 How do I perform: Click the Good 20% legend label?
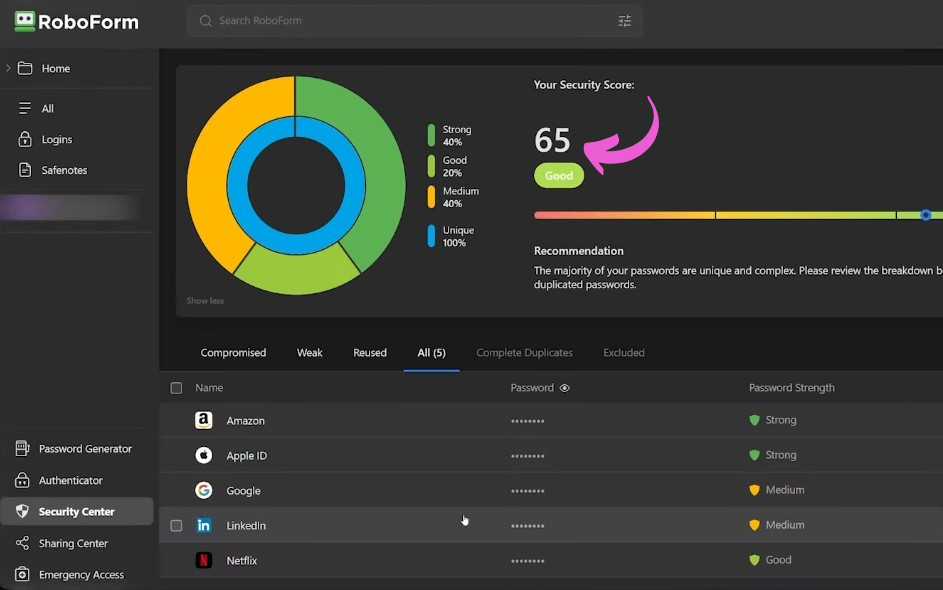click(455, 167)
